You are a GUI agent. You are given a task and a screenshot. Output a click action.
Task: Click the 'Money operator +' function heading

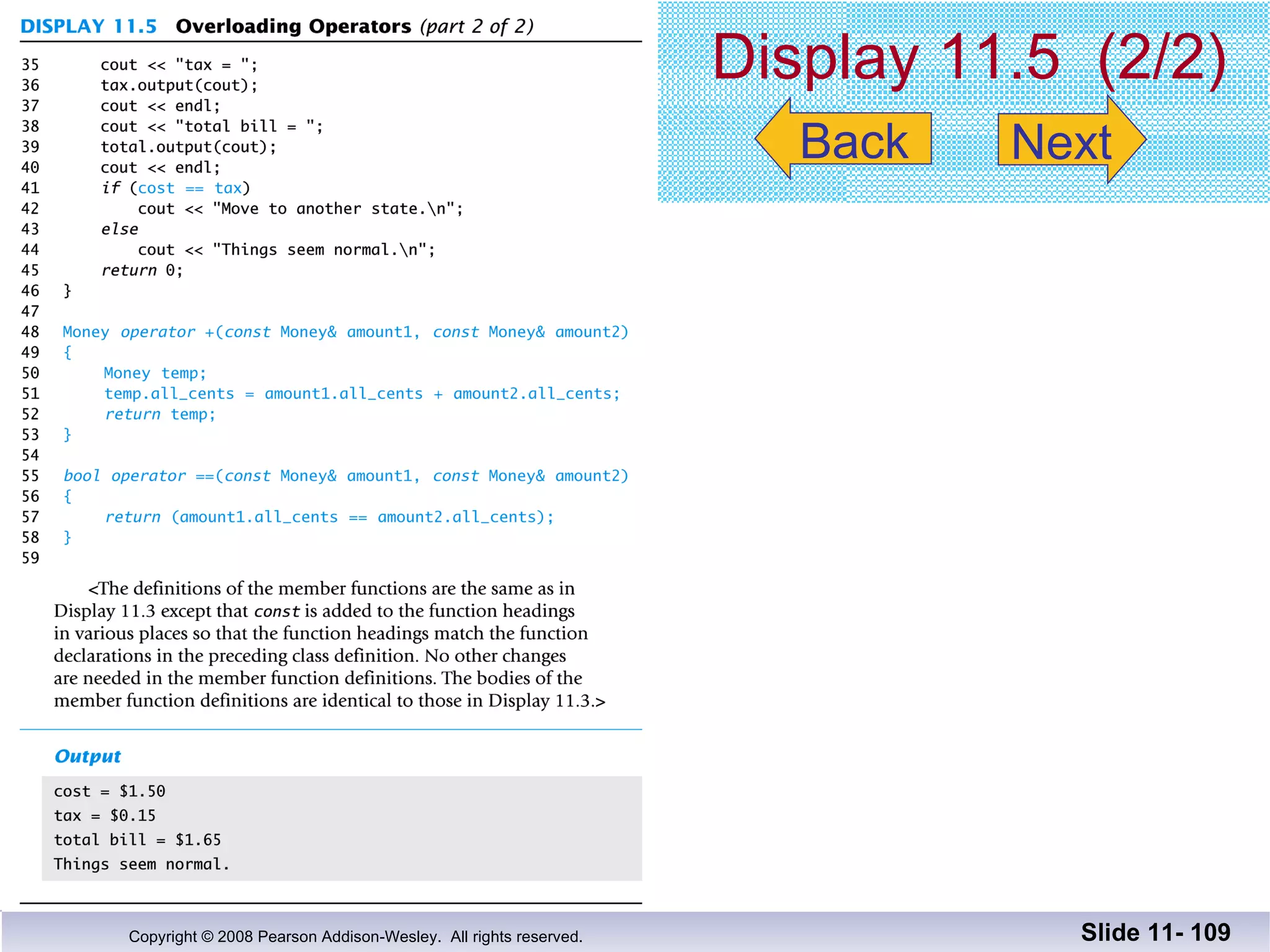(x=345, y=332)
